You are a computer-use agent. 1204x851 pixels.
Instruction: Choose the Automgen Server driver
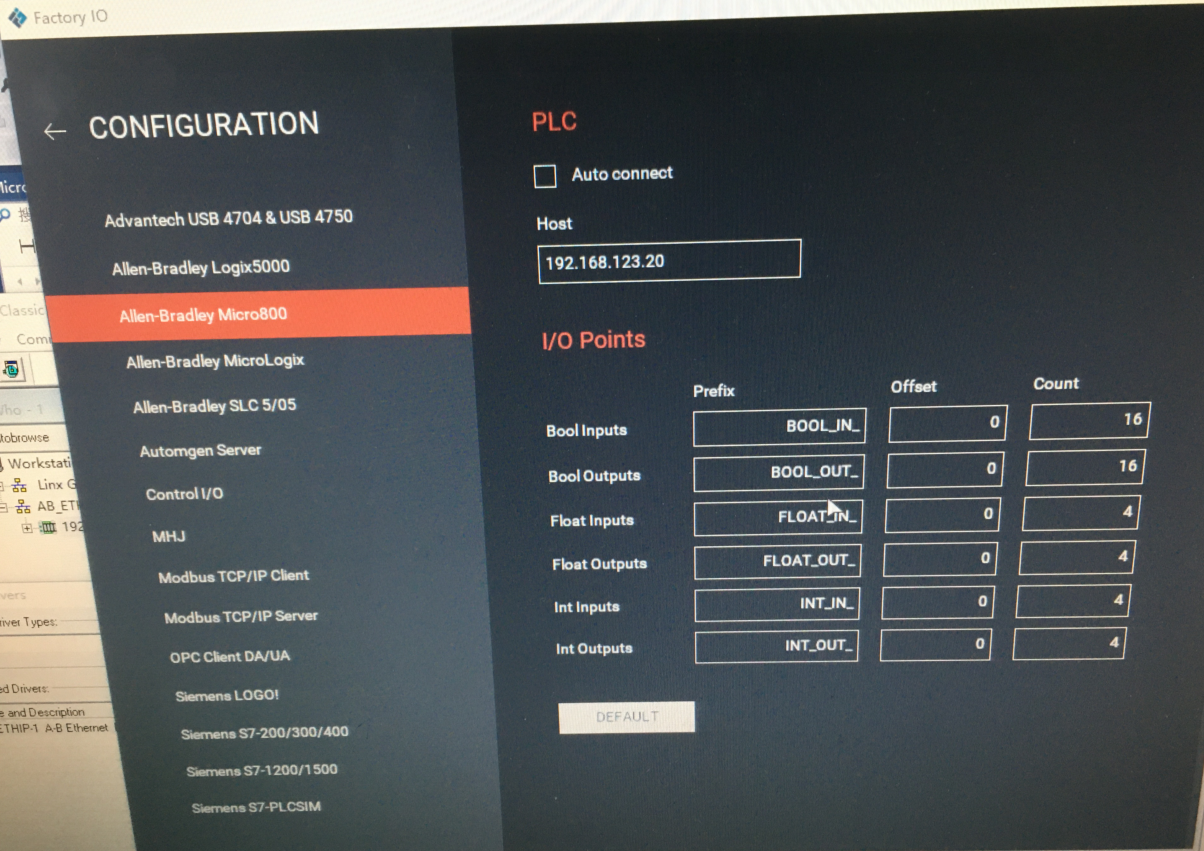[200, 451]
